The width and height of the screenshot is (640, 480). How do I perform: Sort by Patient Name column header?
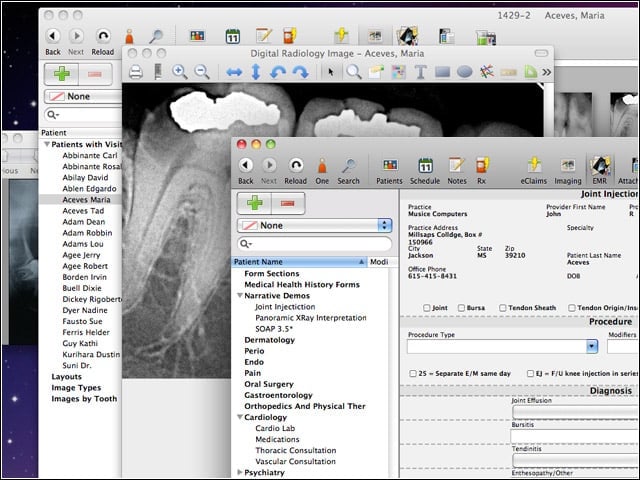(300, 262)
